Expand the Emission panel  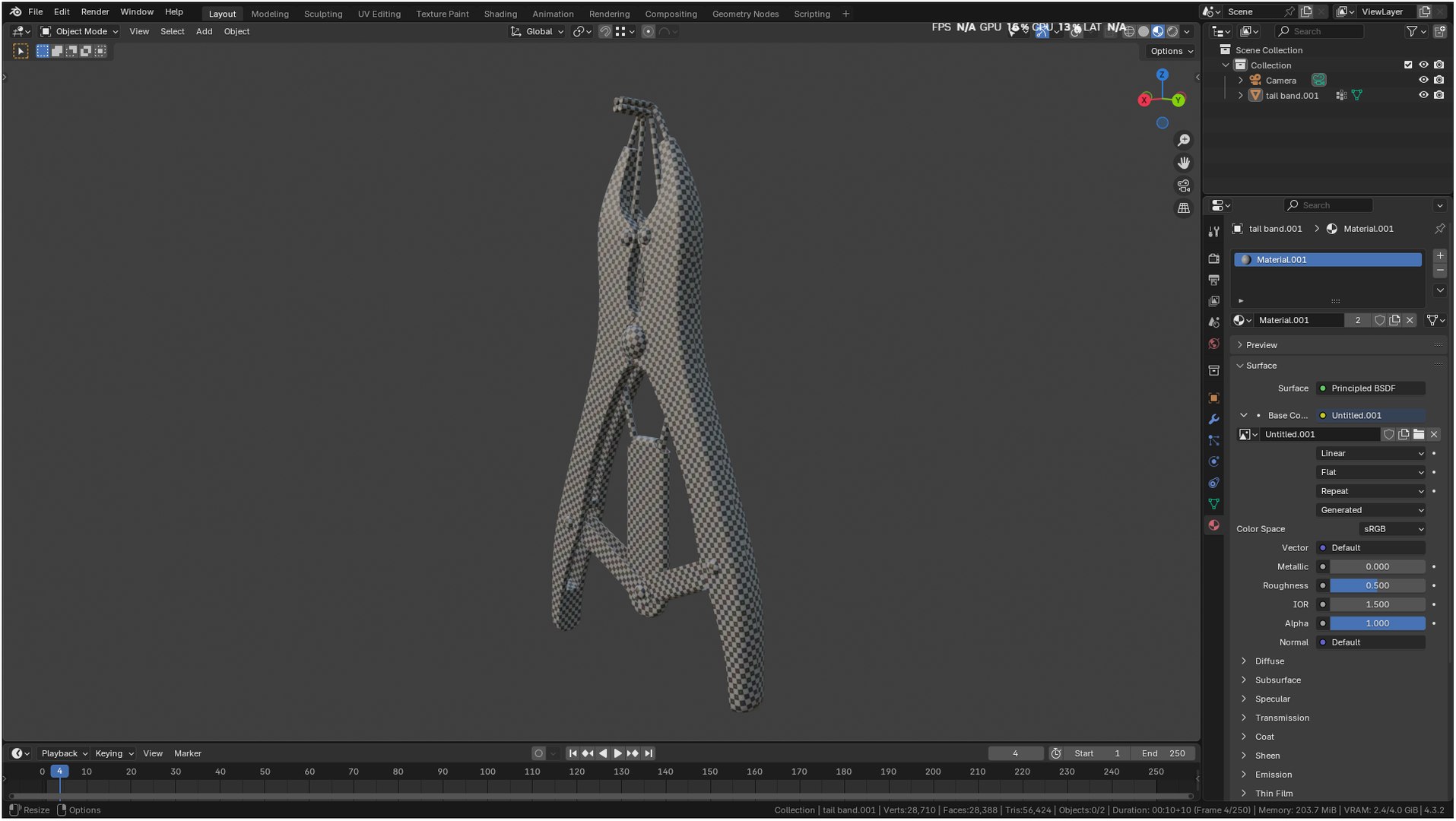tap(1274, 775)
